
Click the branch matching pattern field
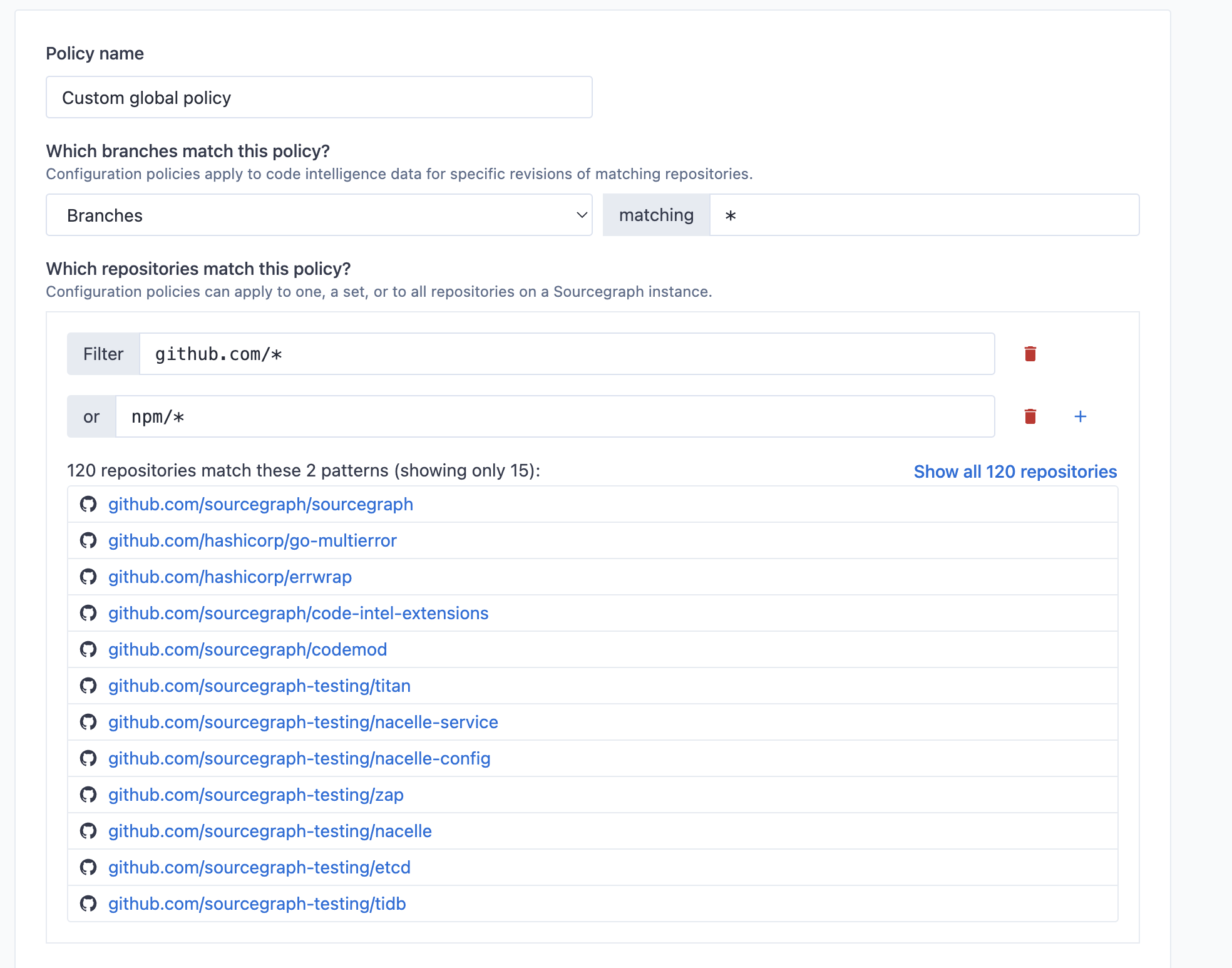pos(923,215)
